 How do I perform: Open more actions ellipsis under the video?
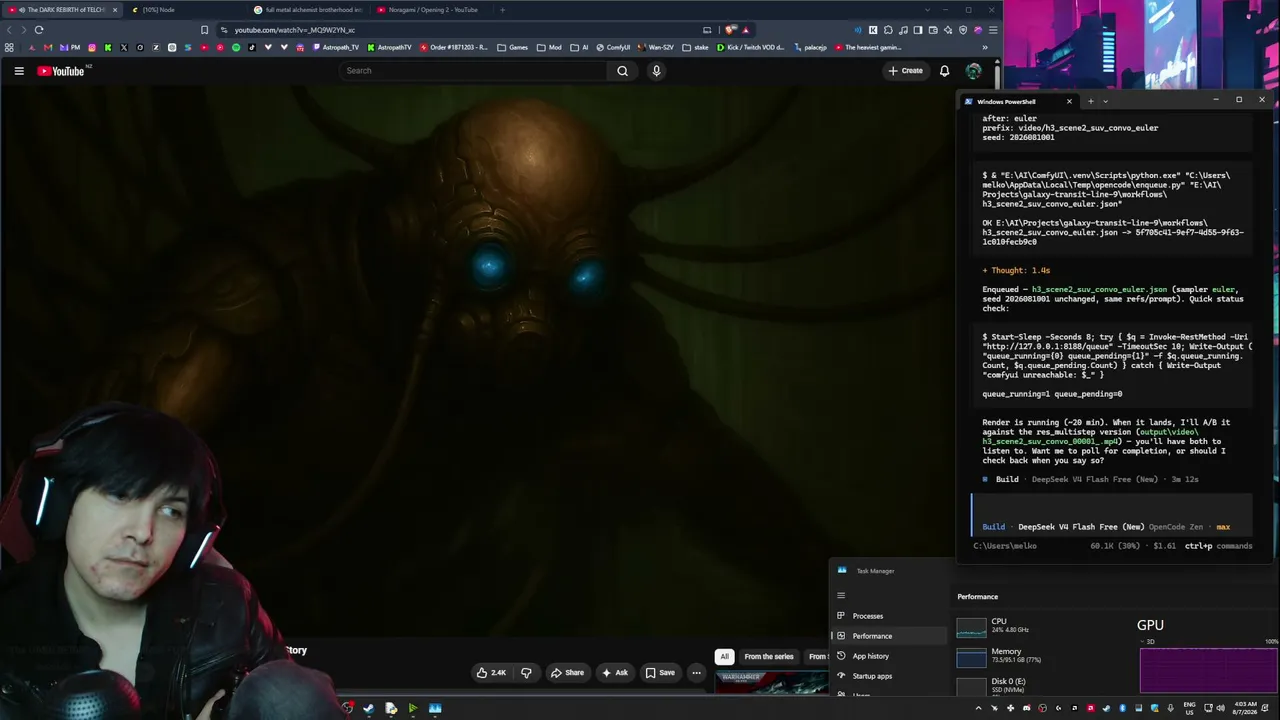[697, 673]
